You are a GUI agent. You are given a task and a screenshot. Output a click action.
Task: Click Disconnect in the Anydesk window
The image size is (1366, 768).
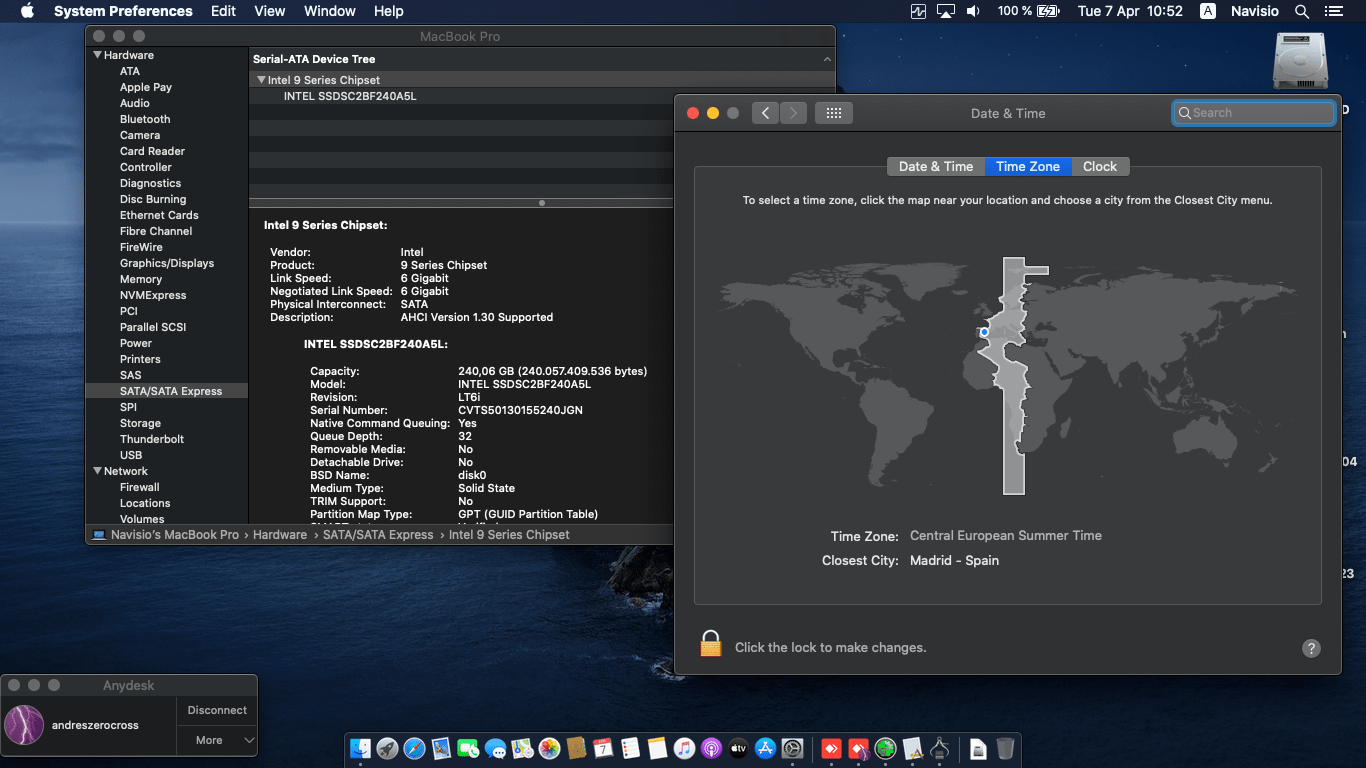click(x=217, y=710)
